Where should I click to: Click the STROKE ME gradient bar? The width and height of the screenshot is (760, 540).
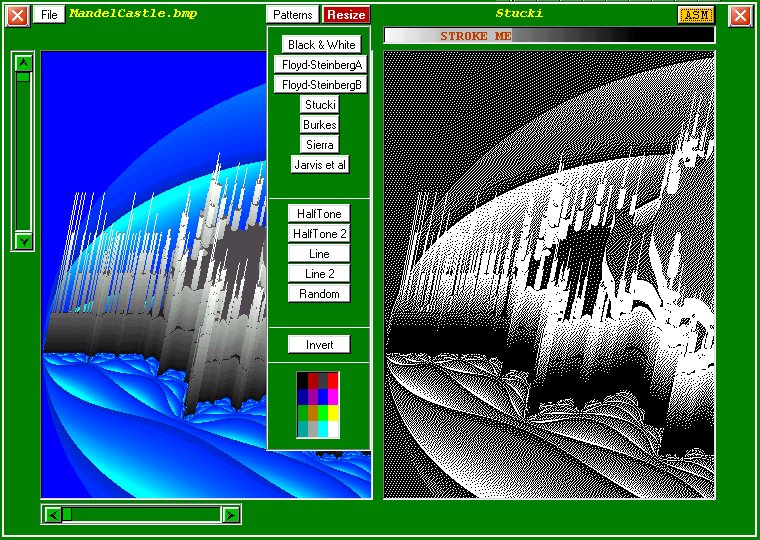(549, 36)
